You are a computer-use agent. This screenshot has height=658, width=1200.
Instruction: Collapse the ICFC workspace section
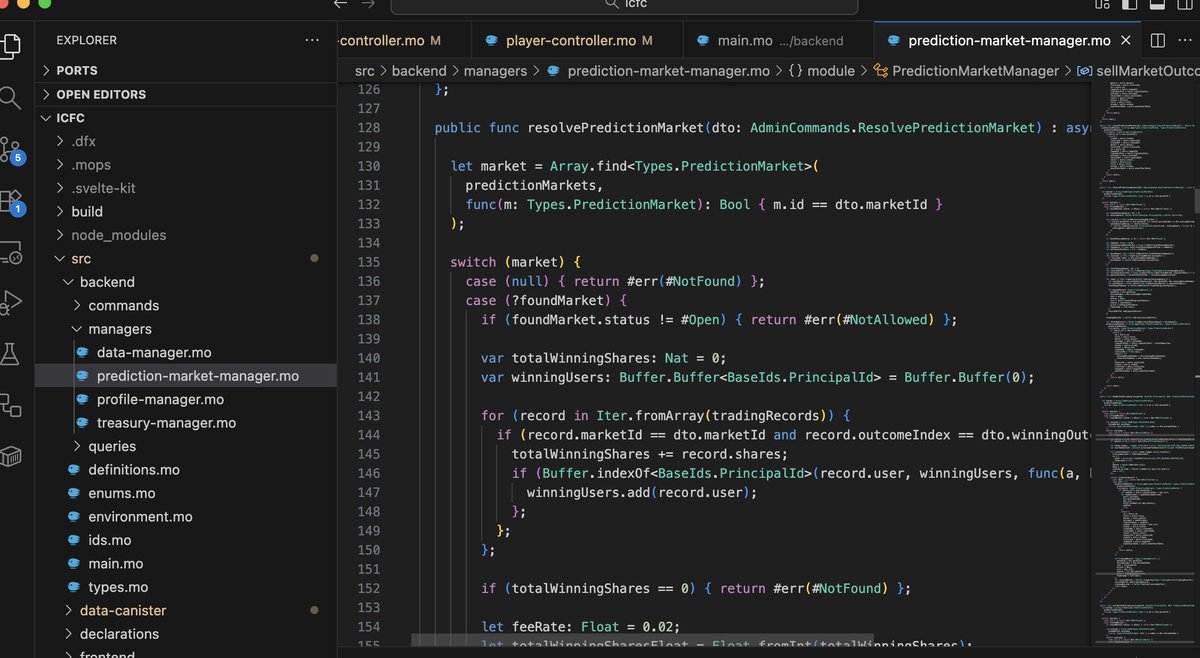[x=185, y=118]
